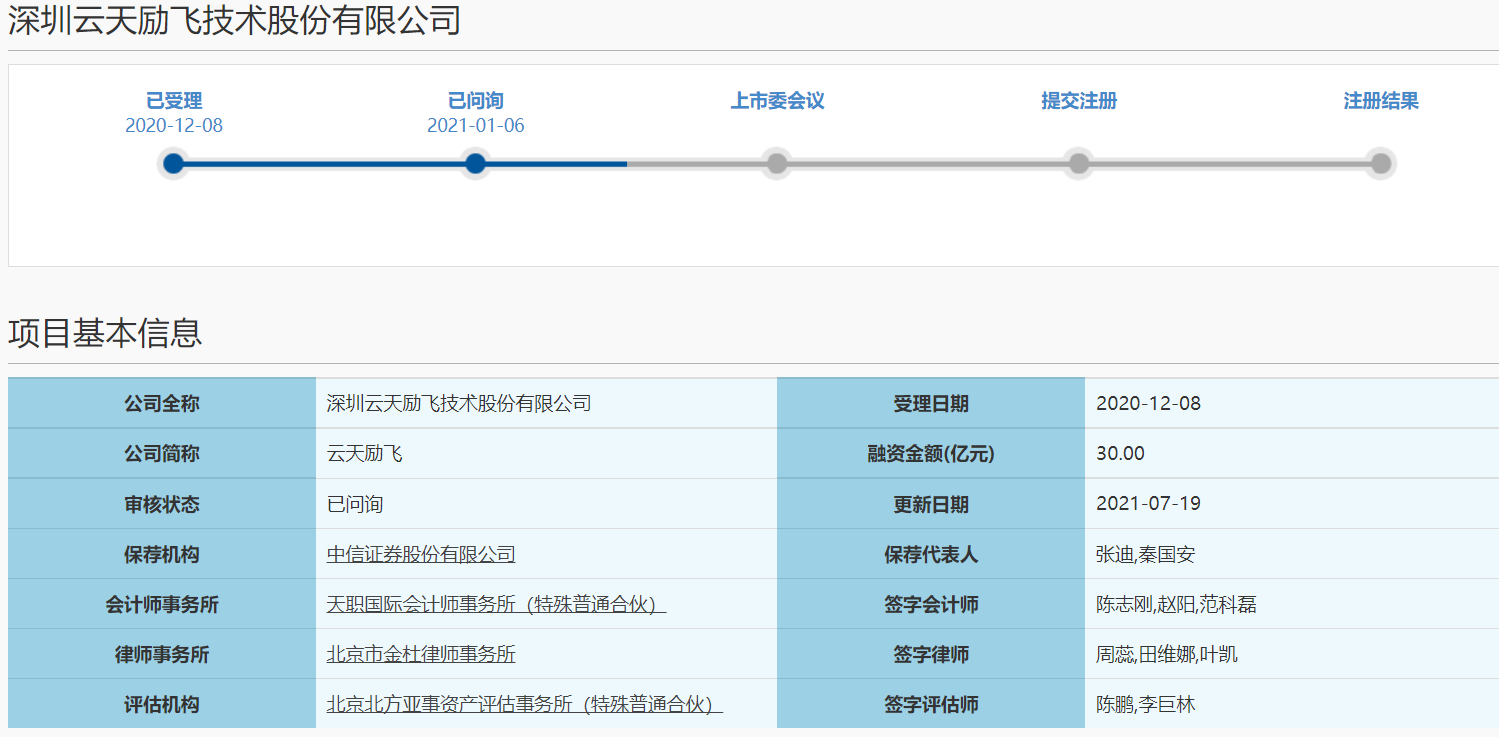Click the 公司简称 header cell

(x=162, y=454)
